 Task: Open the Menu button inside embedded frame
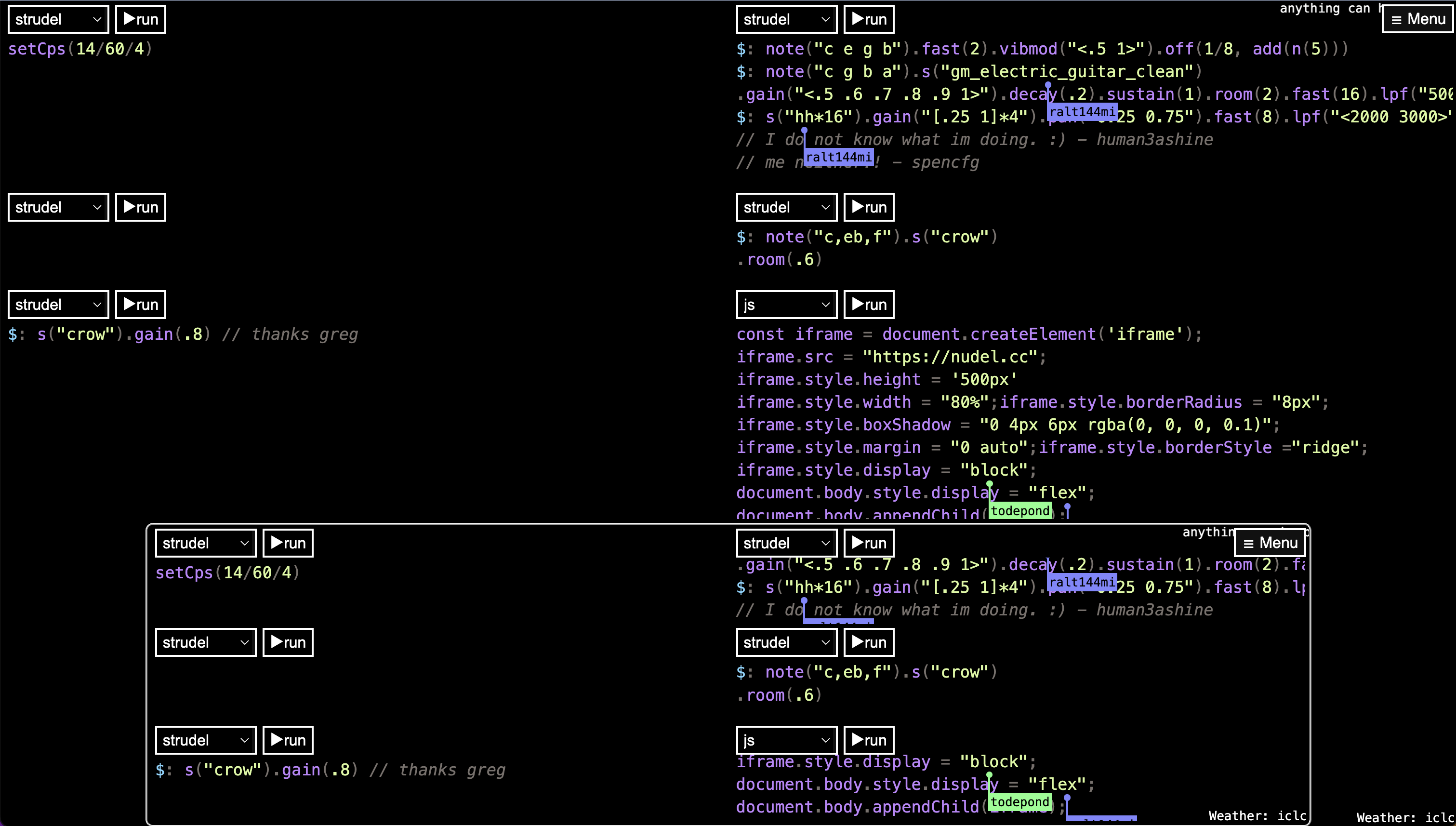(x=1270, y=543)
